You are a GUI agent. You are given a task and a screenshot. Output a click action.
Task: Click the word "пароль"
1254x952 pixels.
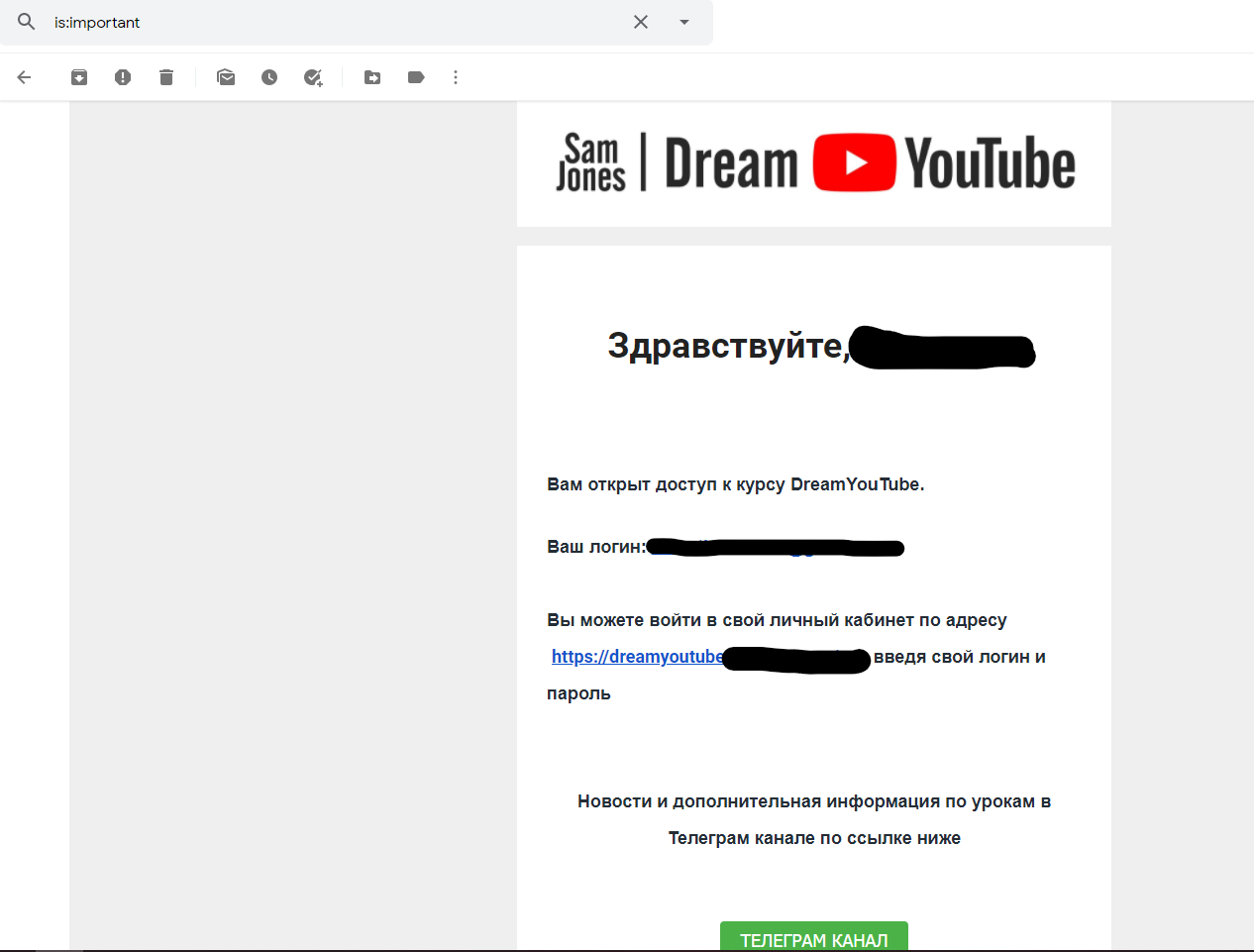tap(578, 693)
